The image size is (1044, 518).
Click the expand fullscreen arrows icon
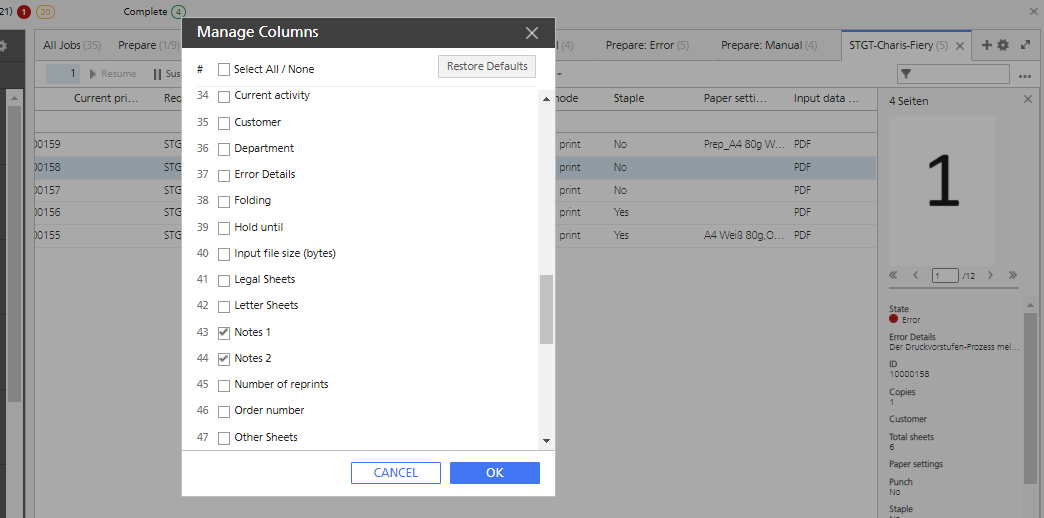click(1025, 45)
